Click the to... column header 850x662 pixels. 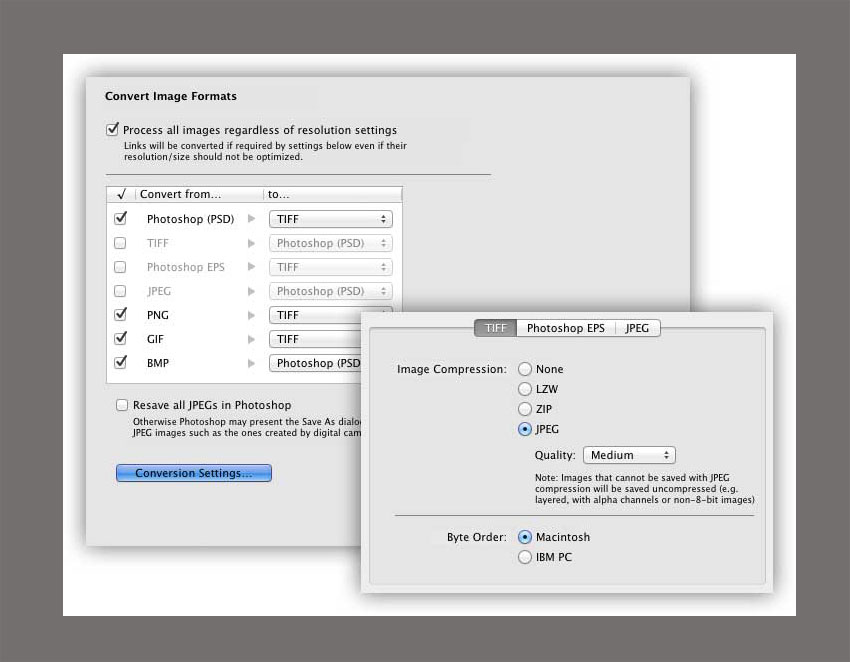pos(333,194)
